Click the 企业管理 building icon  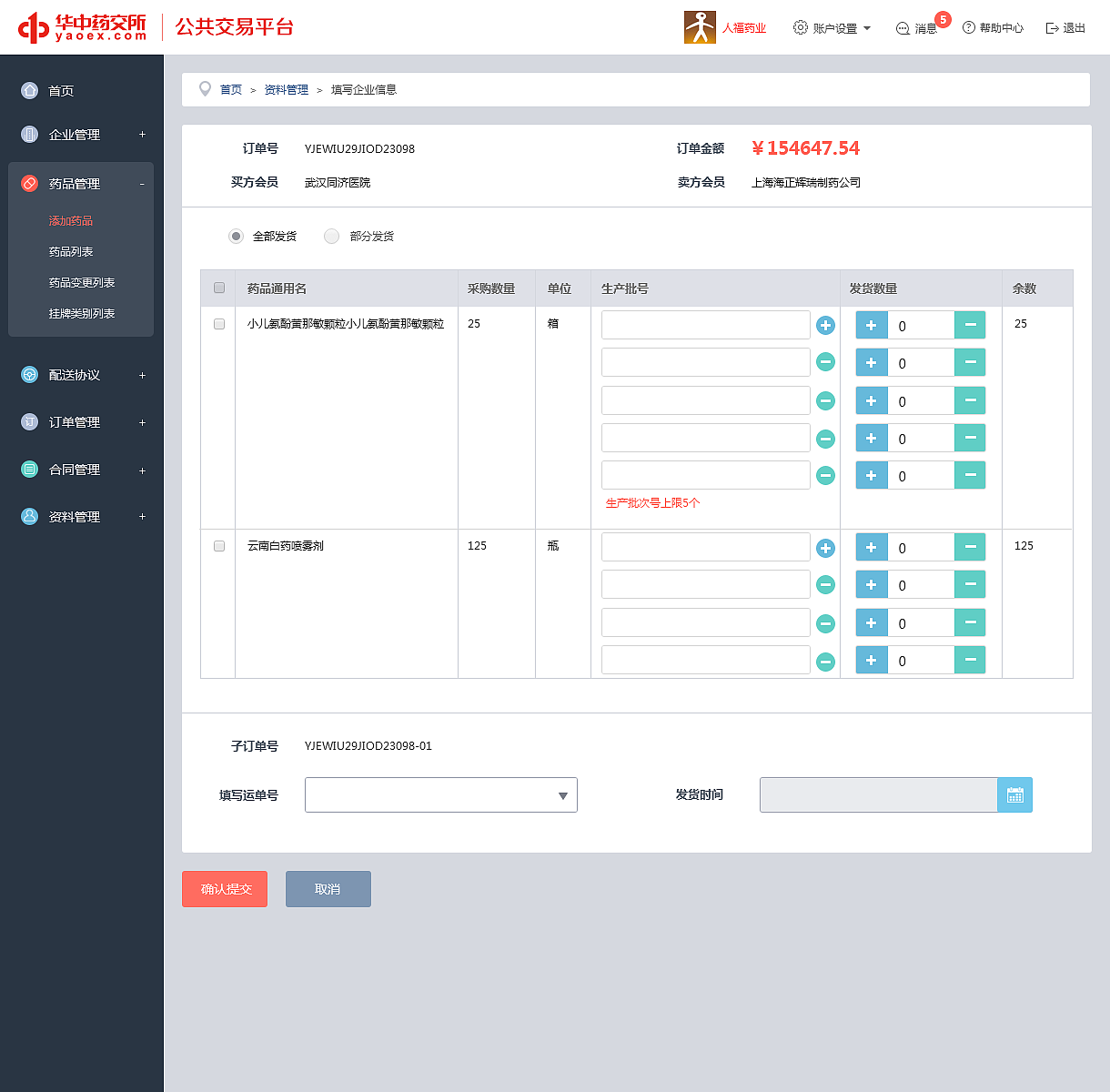tap(30, 134)
